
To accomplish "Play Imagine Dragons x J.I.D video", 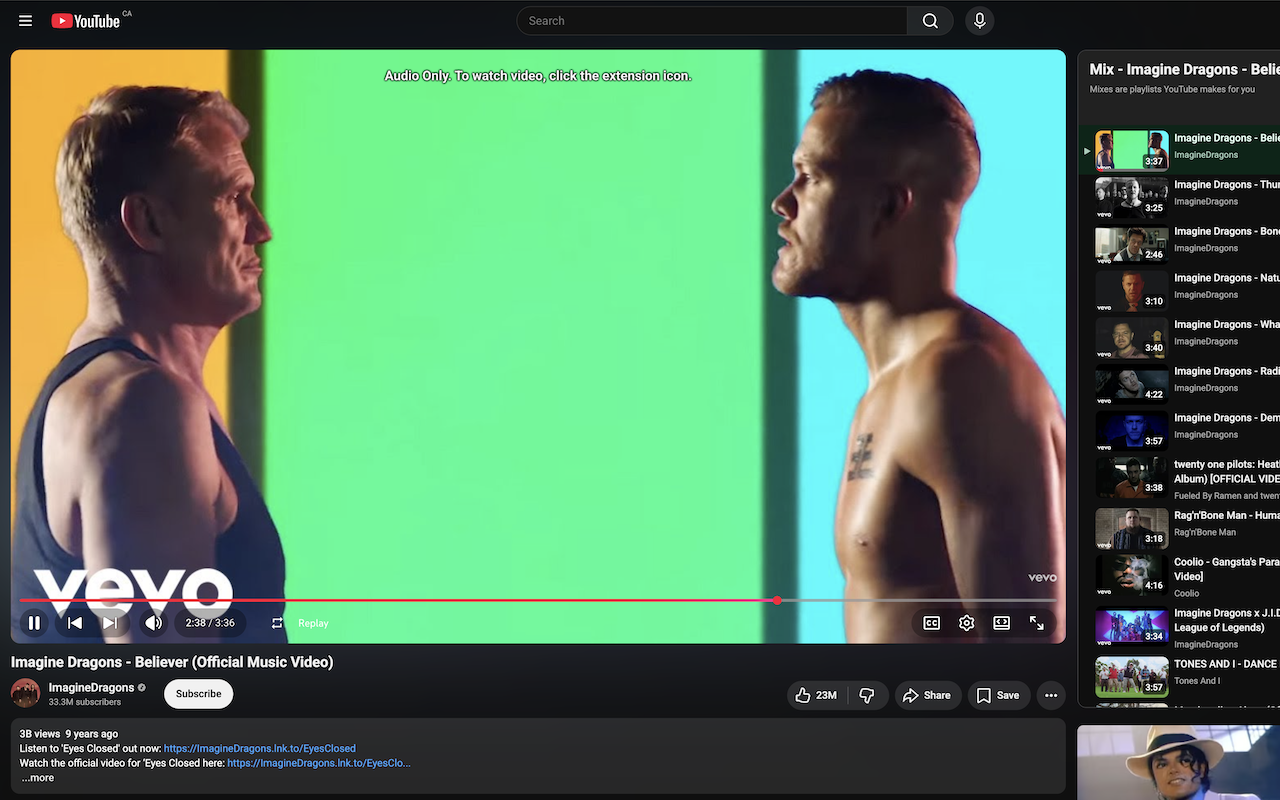I will pos(1132,627).
